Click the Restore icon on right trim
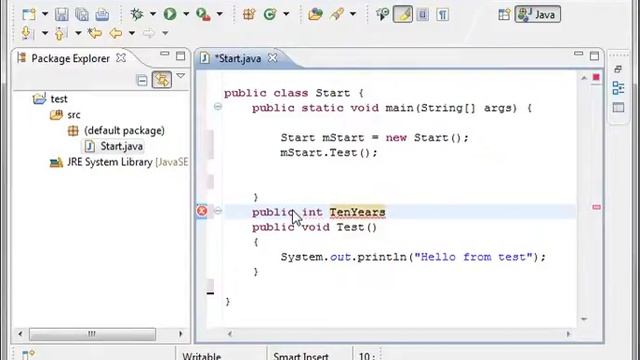 618,69
